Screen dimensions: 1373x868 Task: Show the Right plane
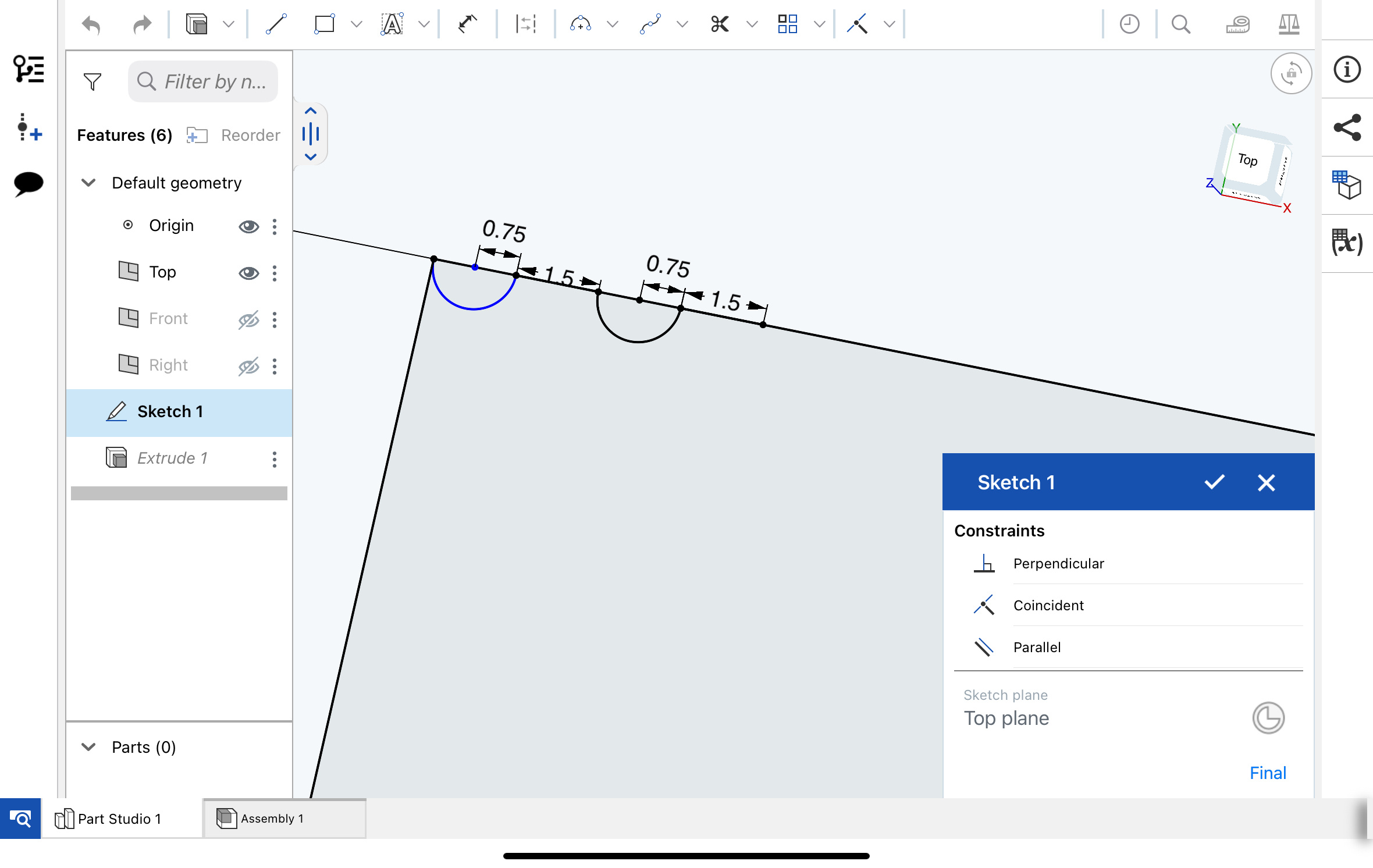248,366
